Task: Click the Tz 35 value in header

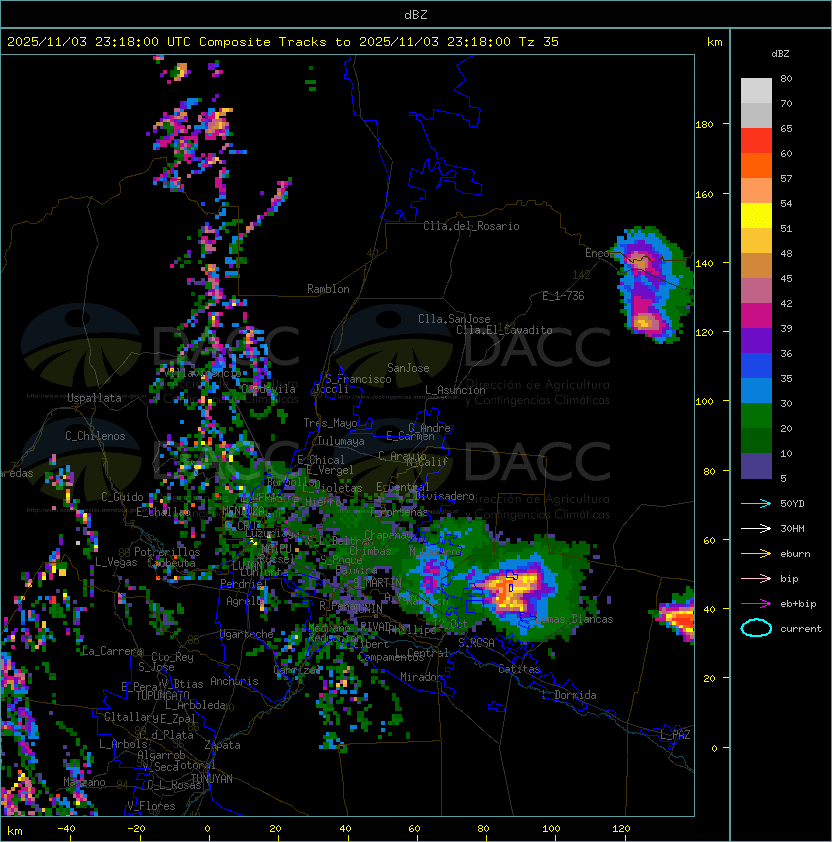Action: pos(539,42)
